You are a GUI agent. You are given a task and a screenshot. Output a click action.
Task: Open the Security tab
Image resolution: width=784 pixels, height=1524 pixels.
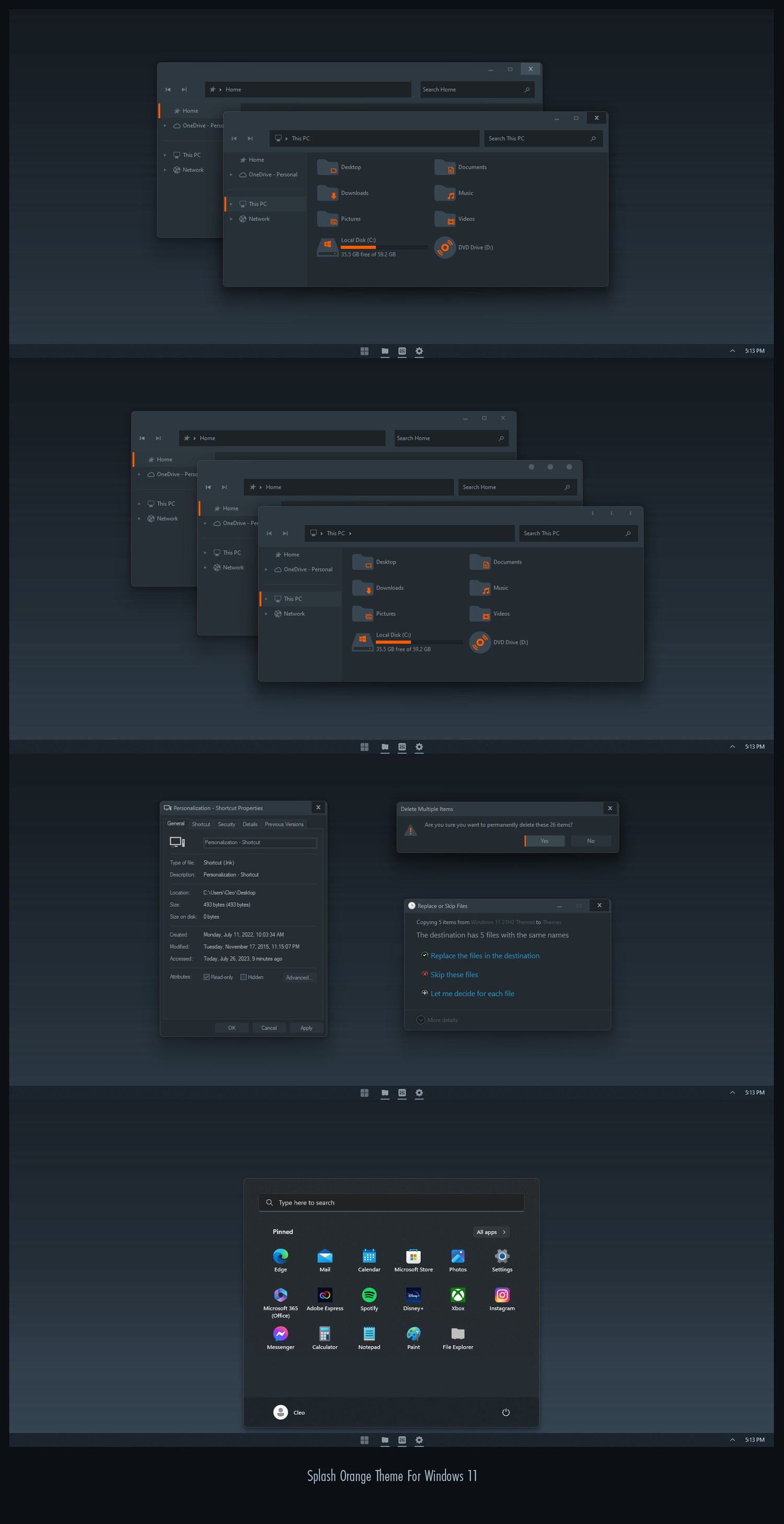[x=226, y=824]
